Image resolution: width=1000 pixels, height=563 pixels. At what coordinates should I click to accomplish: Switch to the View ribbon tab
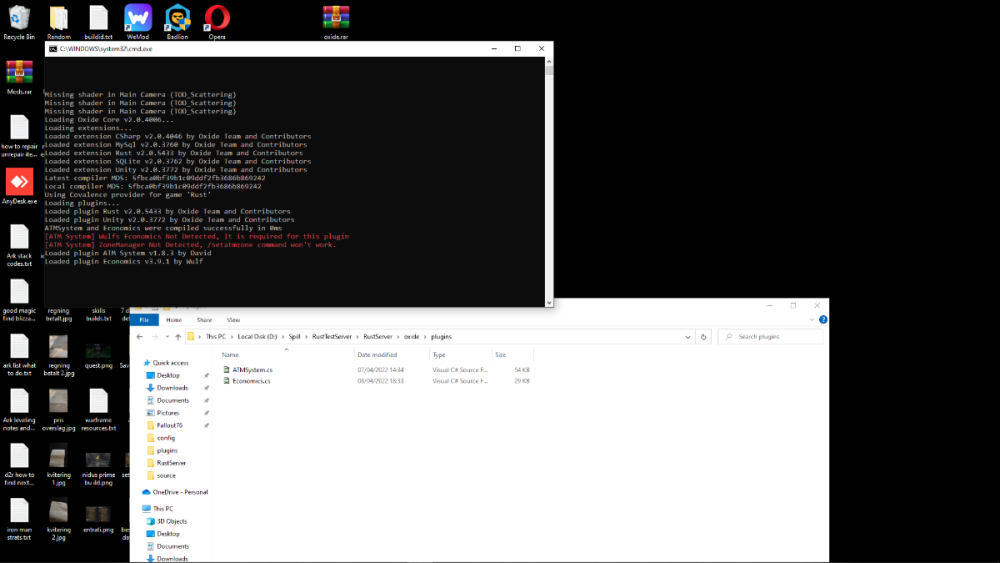pos(233,320)
